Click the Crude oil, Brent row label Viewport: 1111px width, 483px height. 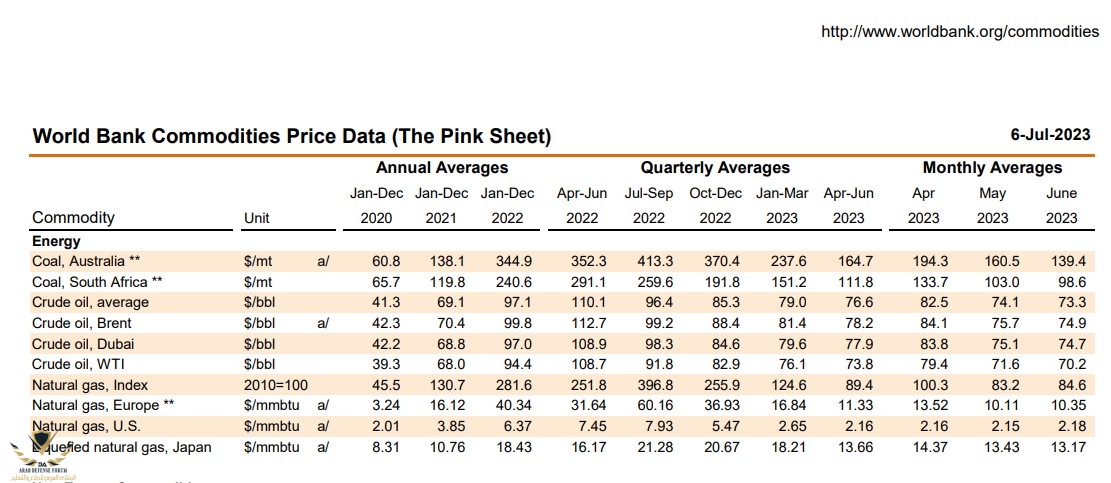click(x=82, y=323)
